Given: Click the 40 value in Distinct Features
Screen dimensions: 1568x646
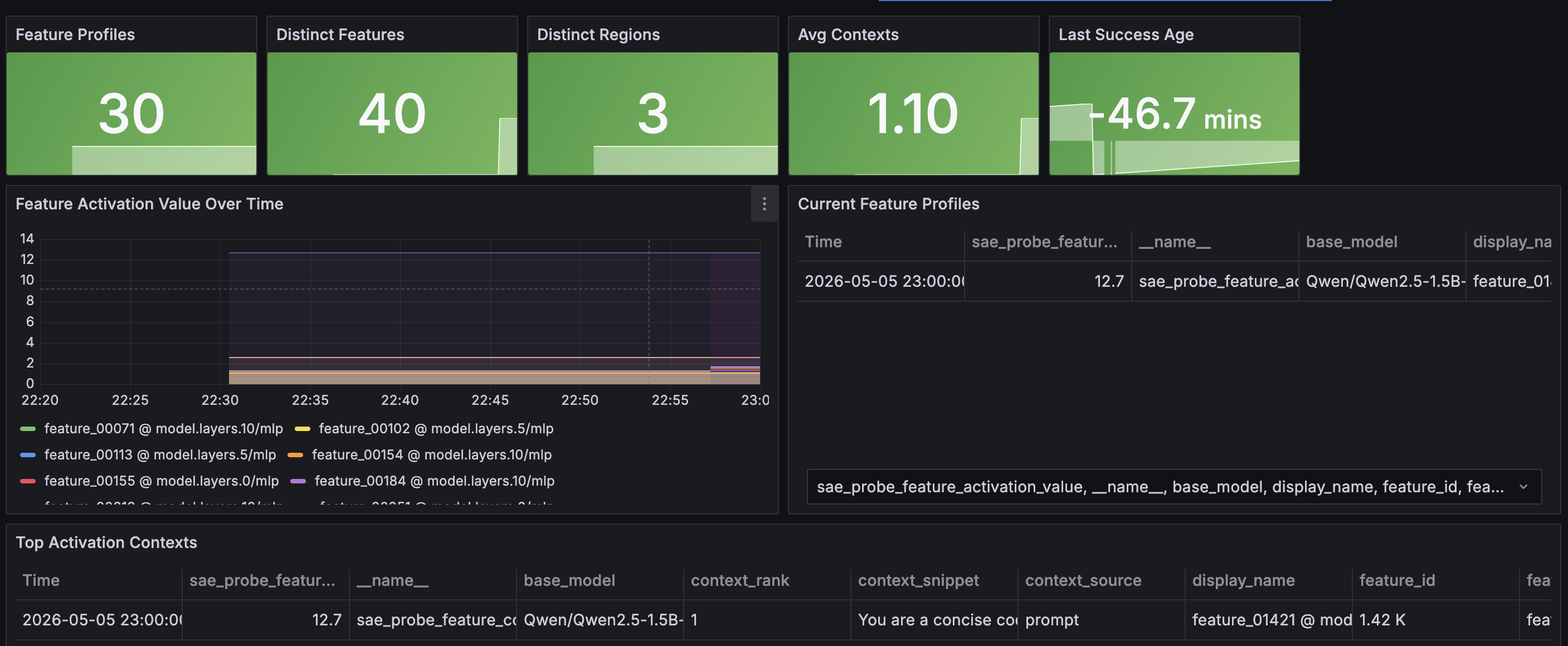Looking at the screenshot, I should click(392, 114).
